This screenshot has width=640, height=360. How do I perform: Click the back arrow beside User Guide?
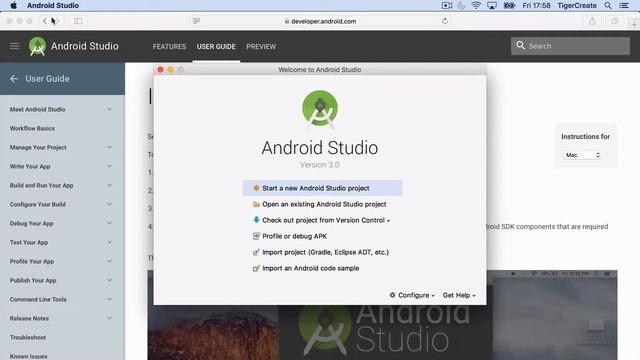click(x=14, y=79)
